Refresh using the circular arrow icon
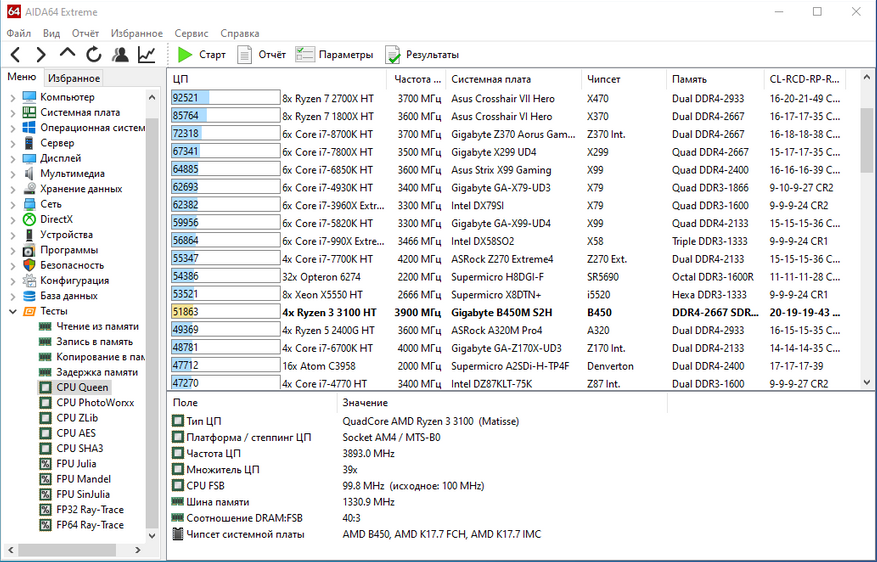The width and height of the screenshot is (877, 562). point(93,54)
